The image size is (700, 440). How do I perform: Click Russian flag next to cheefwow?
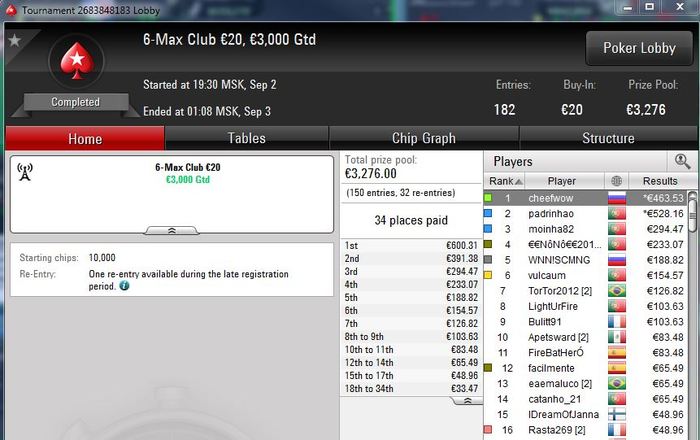617,198
